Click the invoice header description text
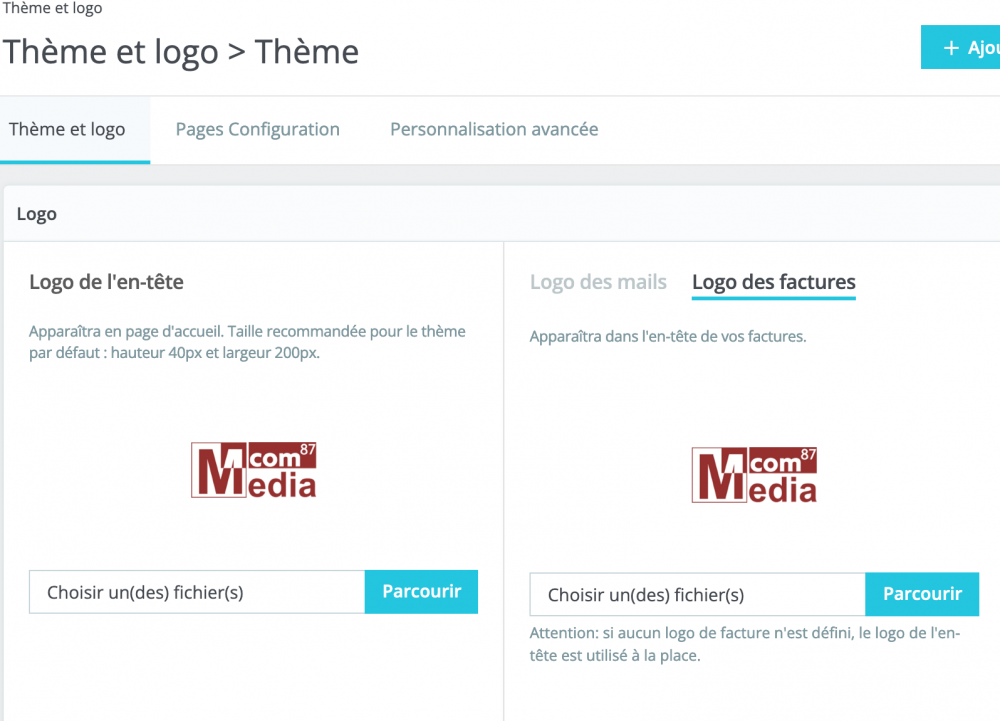Screen dimensions: 1000x721 [x=667, y=337]
